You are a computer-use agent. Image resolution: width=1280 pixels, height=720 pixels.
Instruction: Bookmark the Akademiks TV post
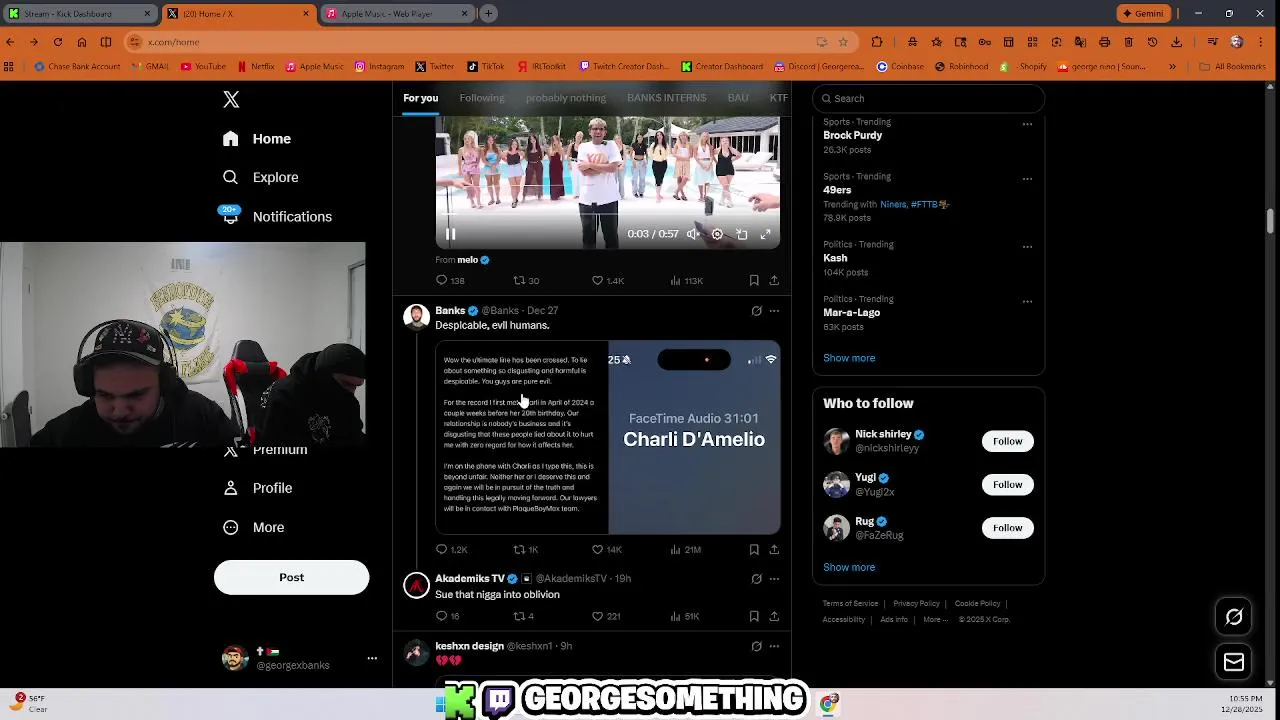point(754,616)
